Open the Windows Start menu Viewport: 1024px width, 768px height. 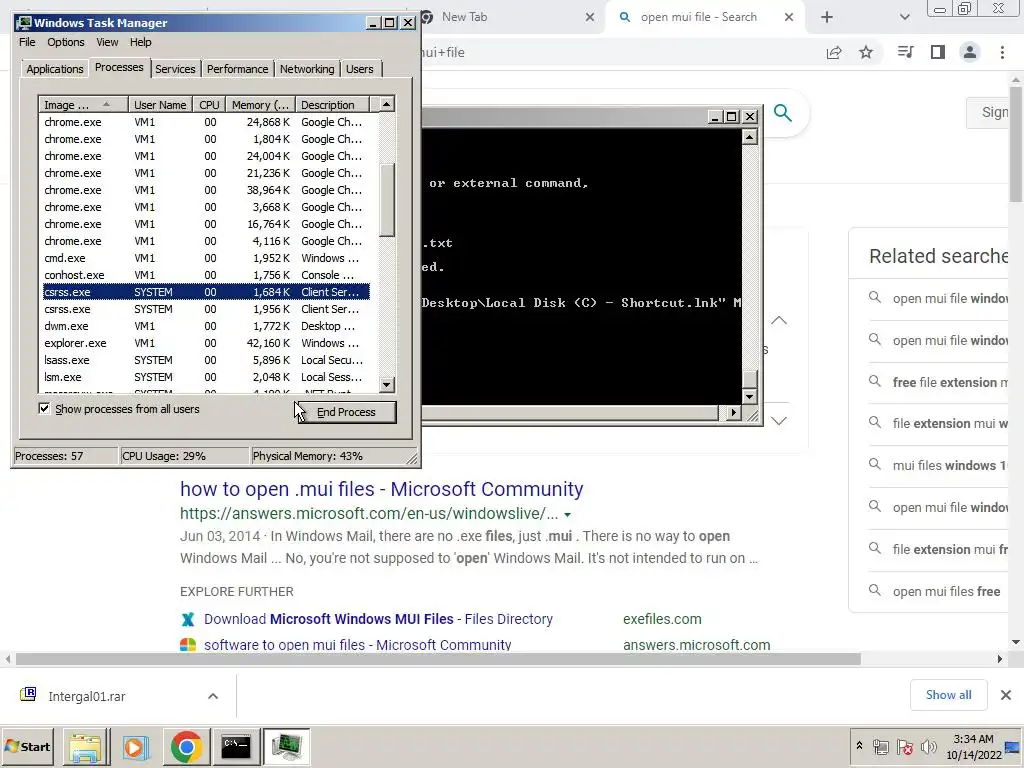[x=27, y=746]
